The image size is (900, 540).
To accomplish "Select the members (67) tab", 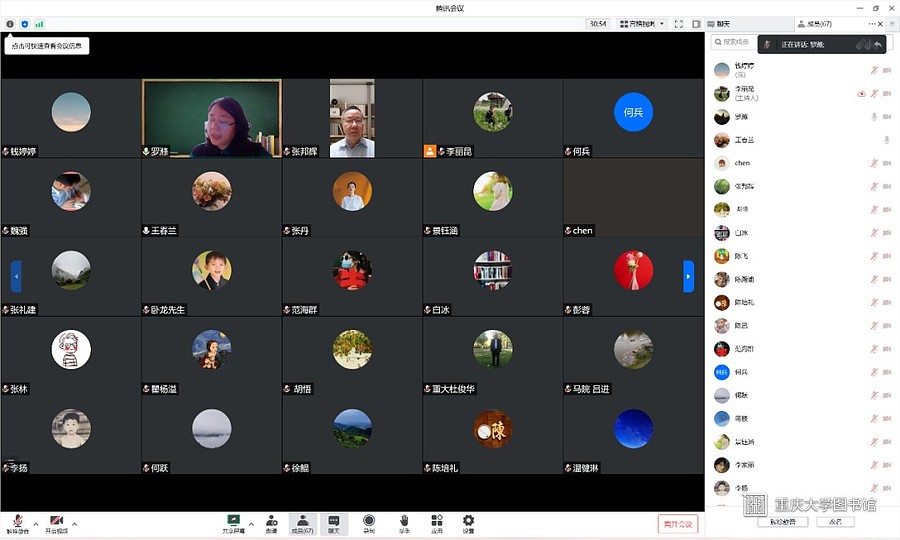I will [x=815, y=24].
